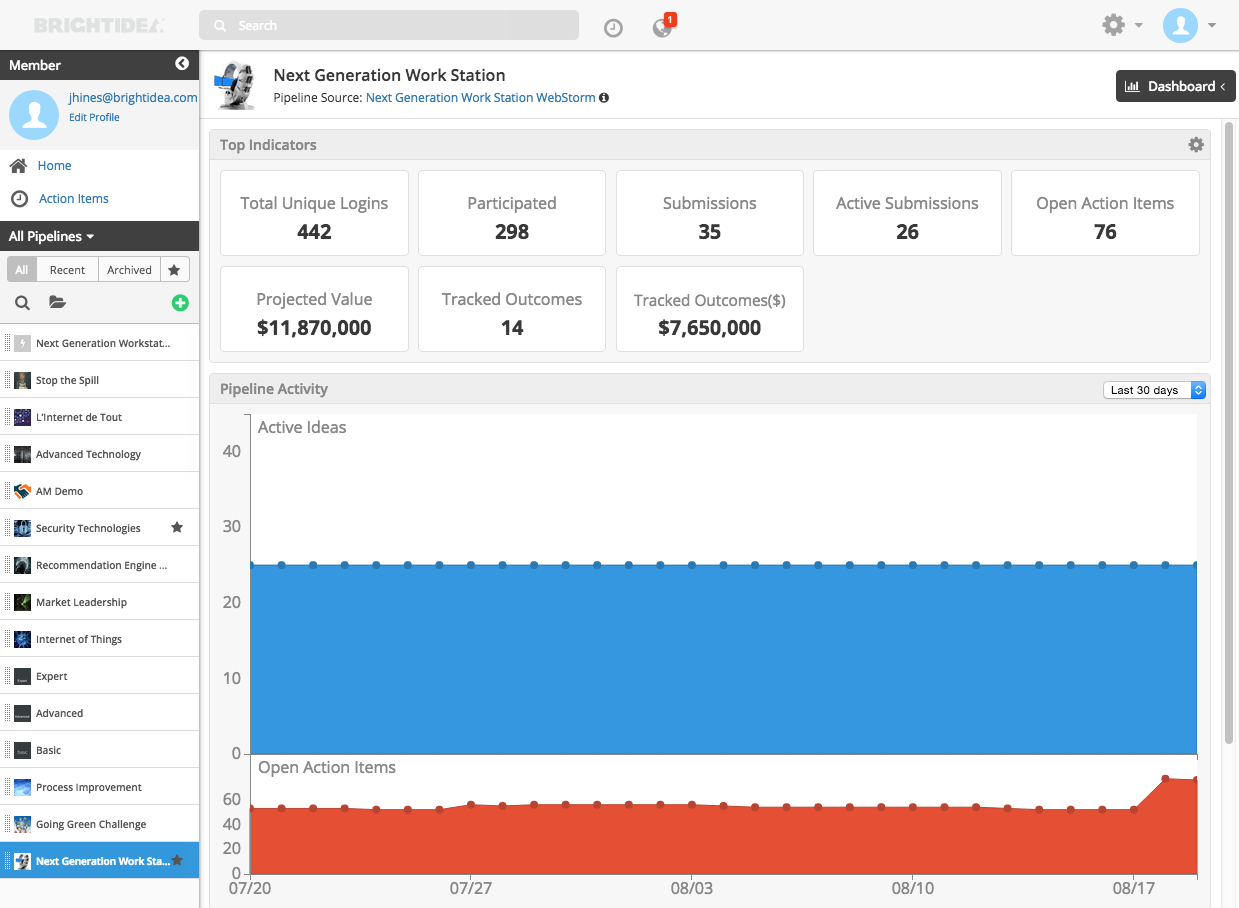The image size is (1239, 908).
Task: Collapse the Member sidebar panel
Action: [182, 64]
